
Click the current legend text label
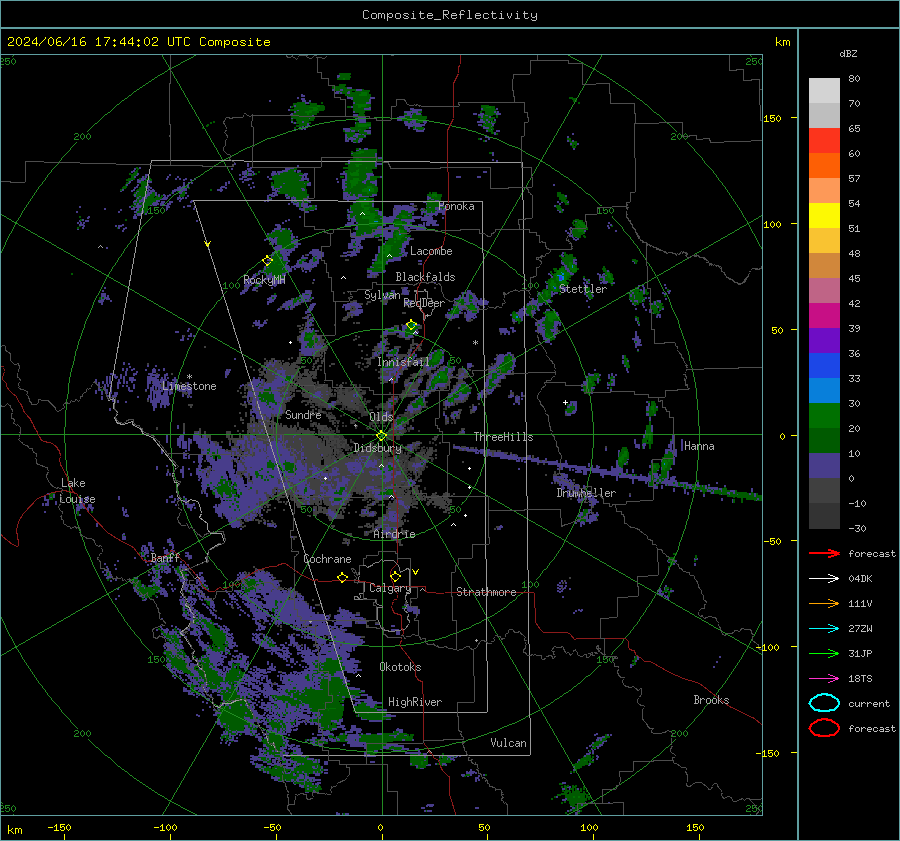[869, 704]
